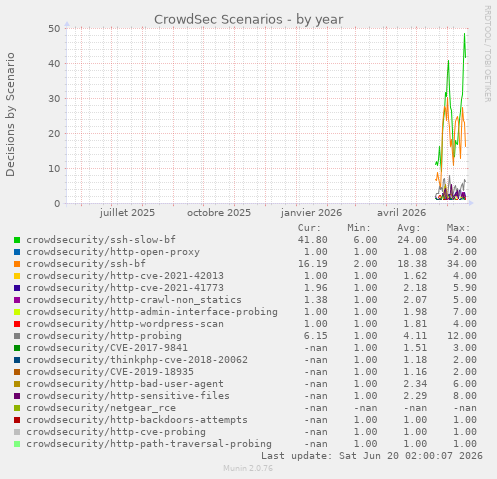The height and width of the screenshot is (479, 497).
Task: Select the crowdsecurity/ssh-slow-bf legend label
Action: [x=101, y=240]
